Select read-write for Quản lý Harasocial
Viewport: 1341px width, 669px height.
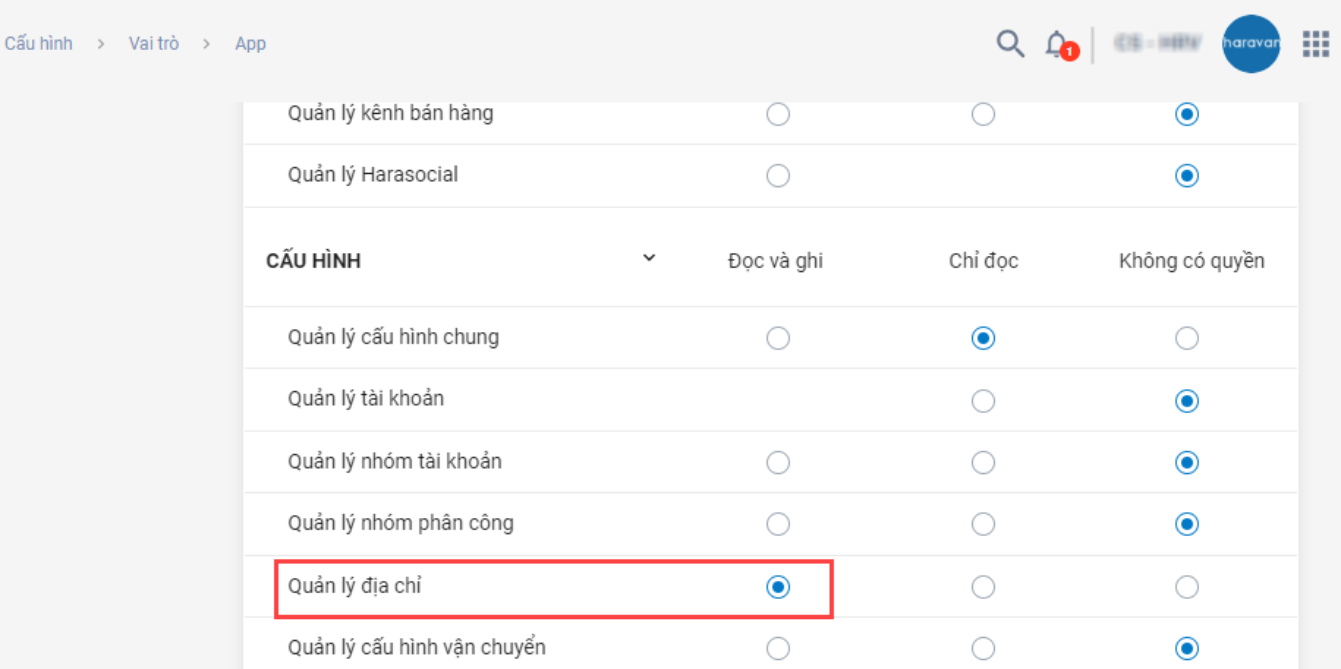pyautogui.click(x=778, y=176)
